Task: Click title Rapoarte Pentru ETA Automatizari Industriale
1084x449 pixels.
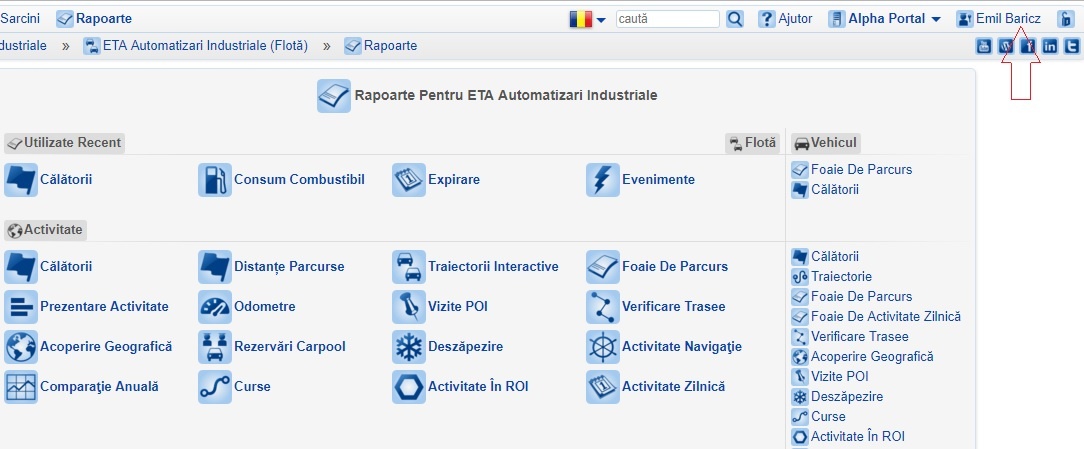Action: (506, 95)
